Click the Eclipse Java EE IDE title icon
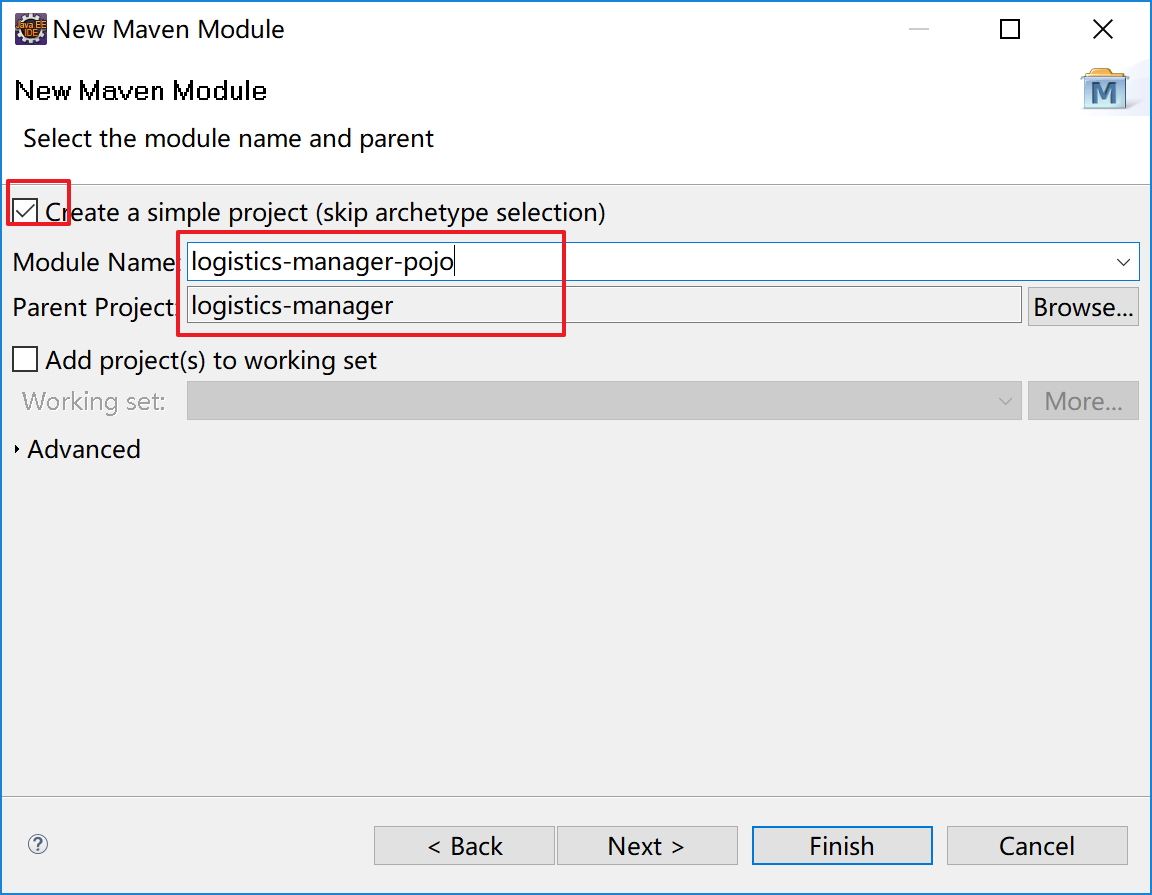Viewport: 1152px width, 895px height. tap(30, 29)
